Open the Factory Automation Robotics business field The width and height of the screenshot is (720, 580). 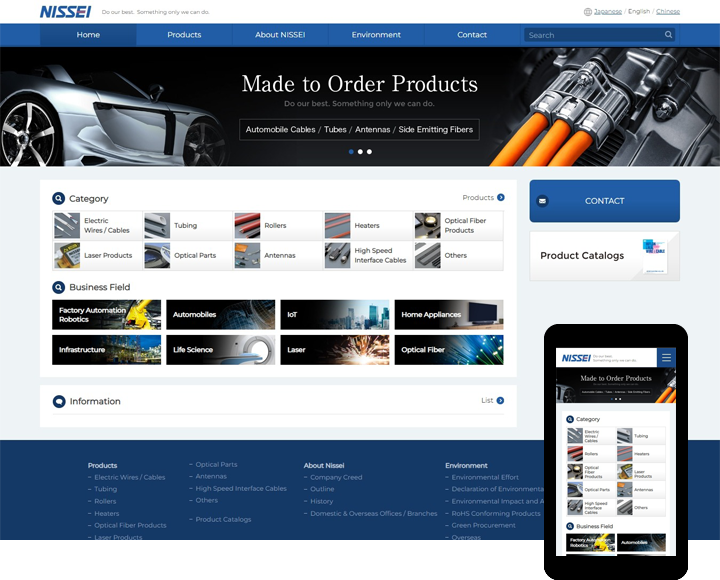coord(107,315)
